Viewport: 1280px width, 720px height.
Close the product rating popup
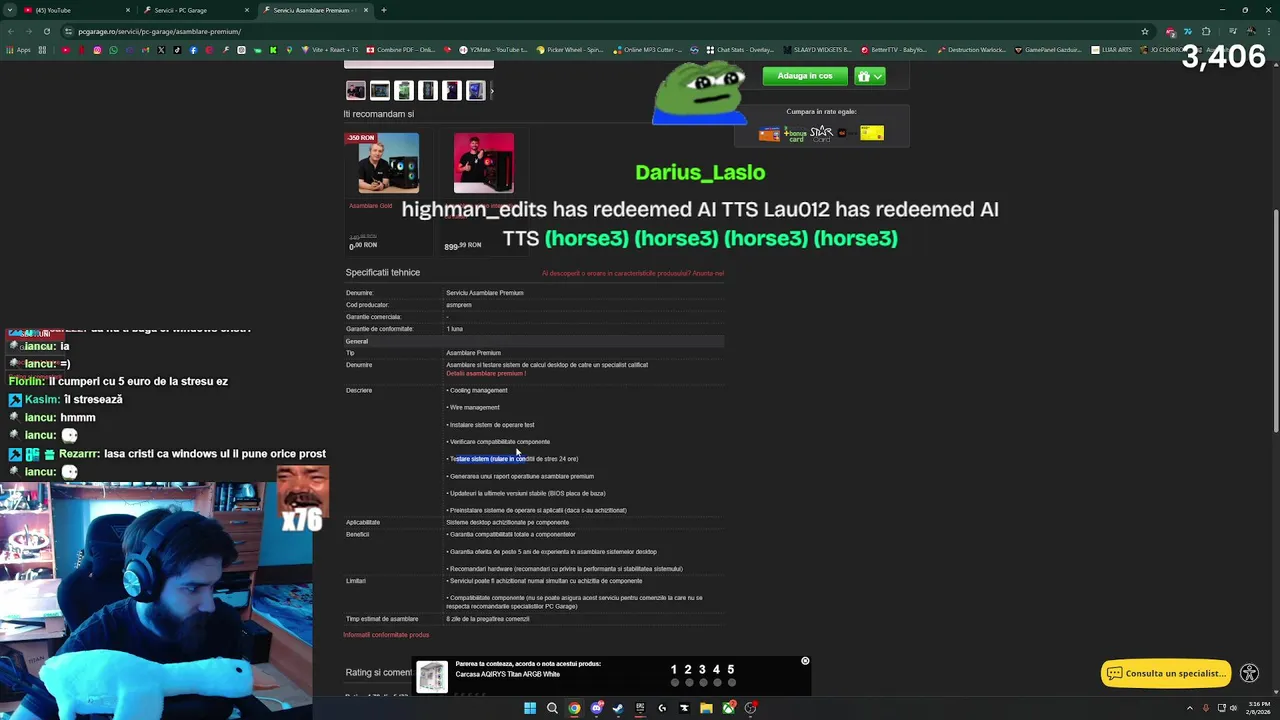(x=805, y=661)
